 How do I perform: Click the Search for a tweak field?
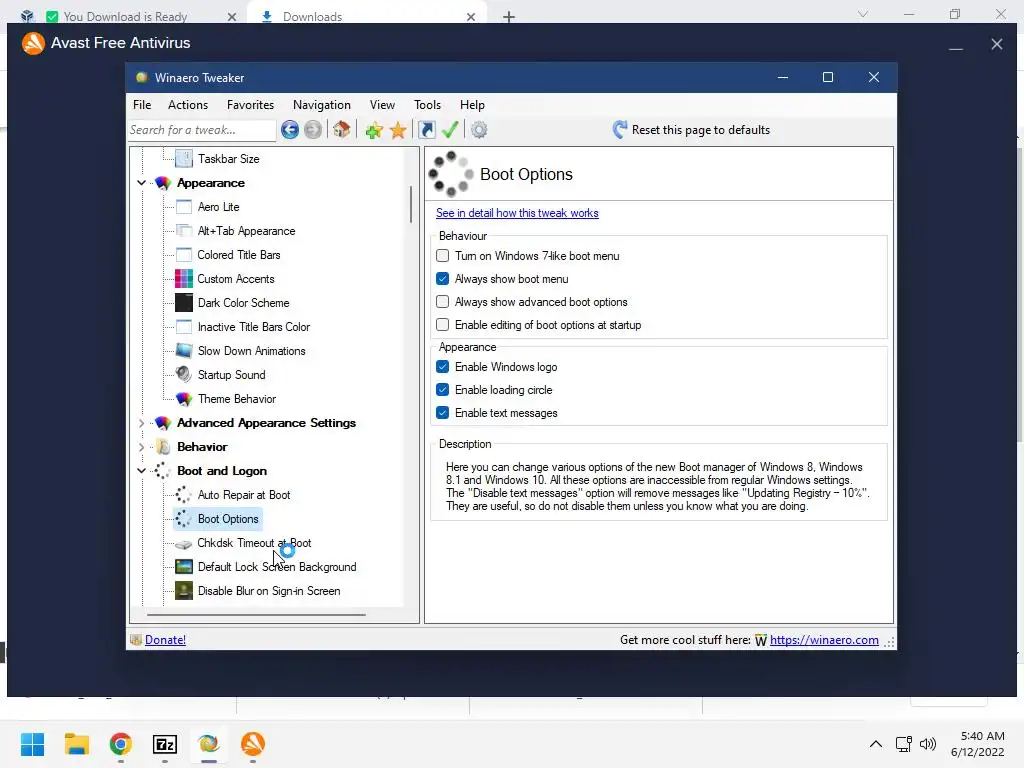click(x=202, y=130)
